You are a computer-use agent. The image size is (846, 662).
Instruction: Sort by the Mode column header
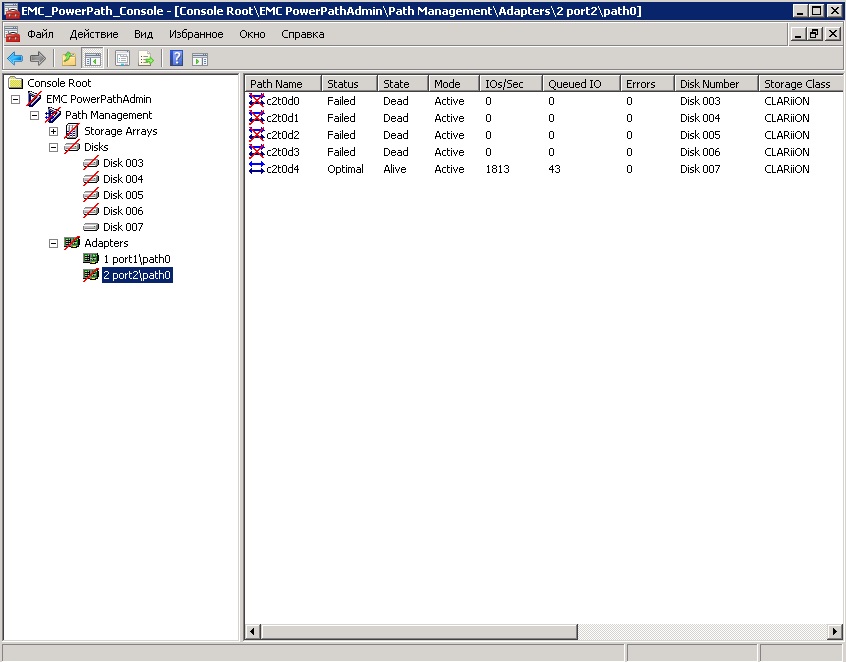click(454, 84)
